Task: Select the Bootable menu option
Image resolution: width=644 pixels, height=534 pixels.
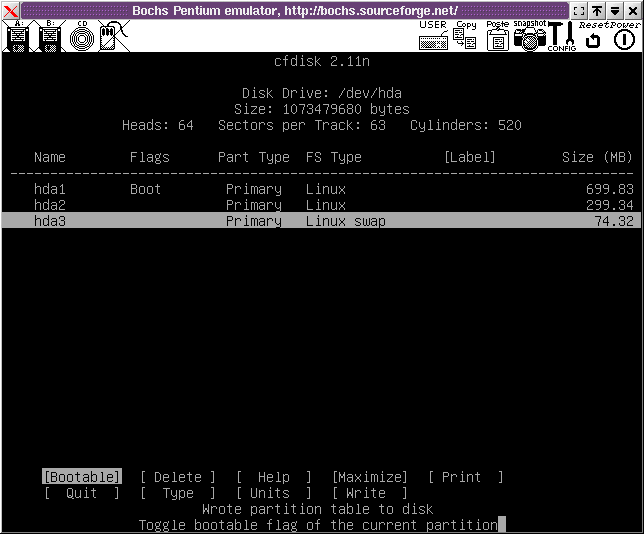Action: pos(82,477)
